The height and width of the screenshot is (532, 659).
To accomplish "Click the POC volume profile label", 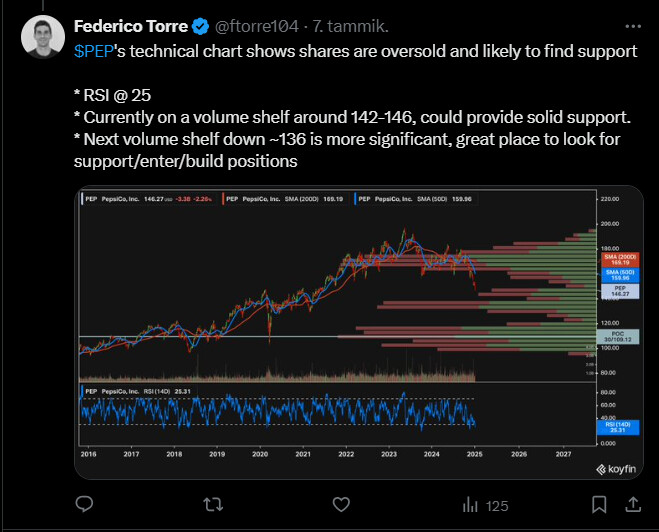I will (x=618, y=337).
